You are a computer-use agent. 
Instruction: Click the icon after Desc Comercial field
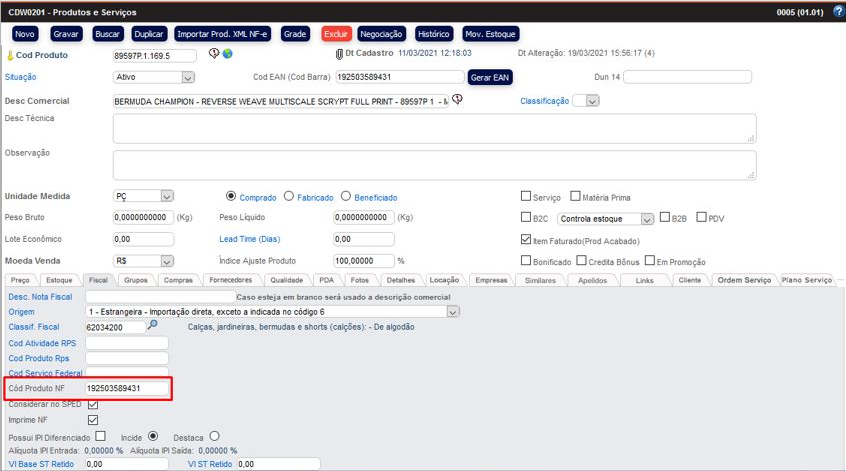[457, 100]
